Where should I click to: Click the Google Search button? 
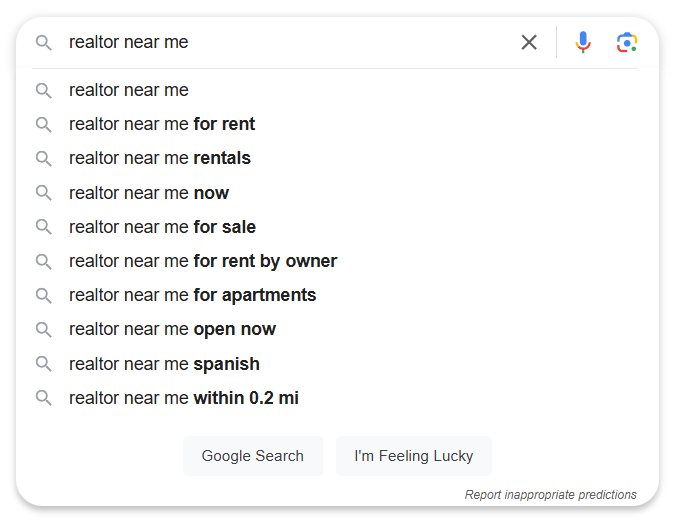(x=253, y=456)
